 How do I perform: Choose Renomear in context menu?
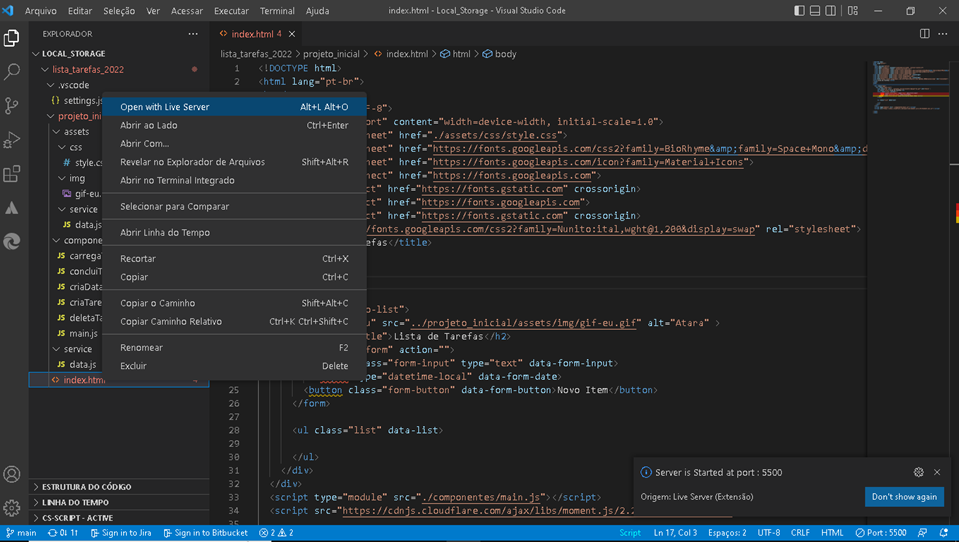234,347
